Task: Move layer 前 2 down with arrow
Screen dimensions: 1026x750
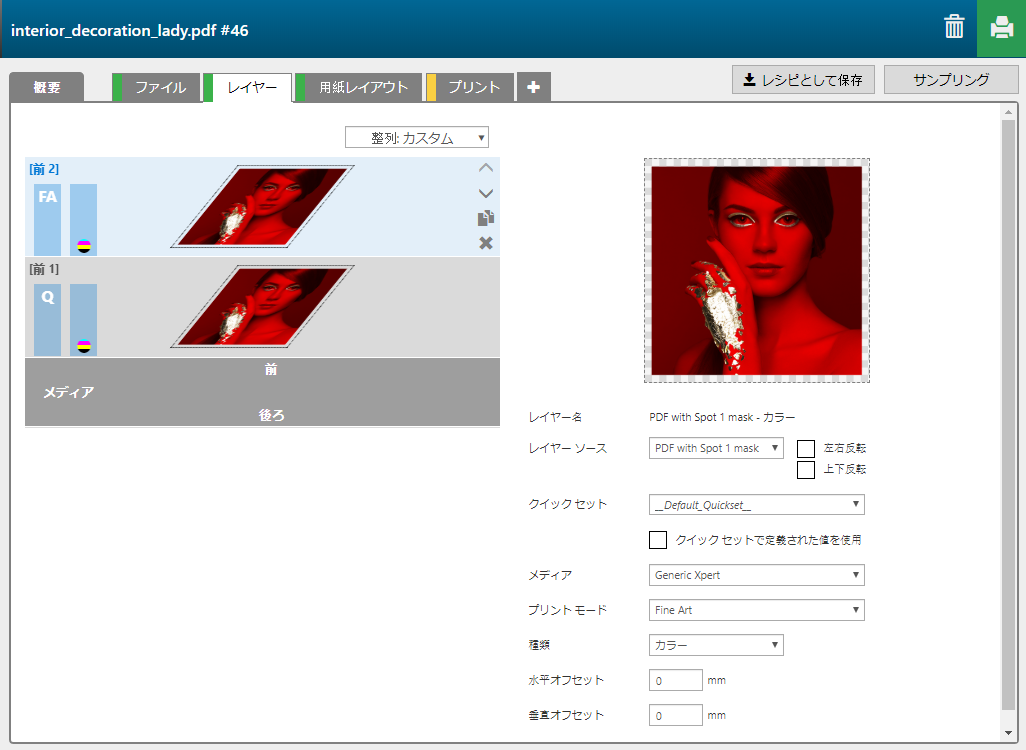Action: click(x=486, y=193)
